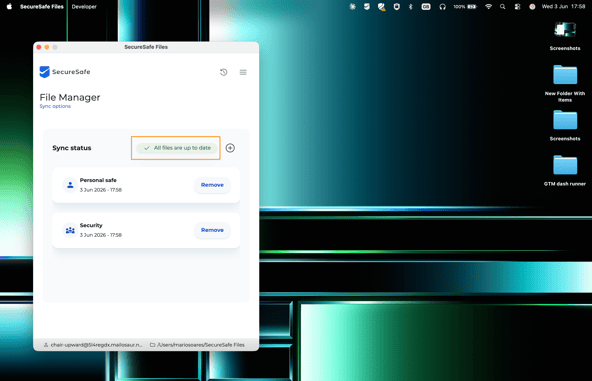Click the outlined shield menu bar icon
Screen dimensions: 592x381
coord(396,6)
